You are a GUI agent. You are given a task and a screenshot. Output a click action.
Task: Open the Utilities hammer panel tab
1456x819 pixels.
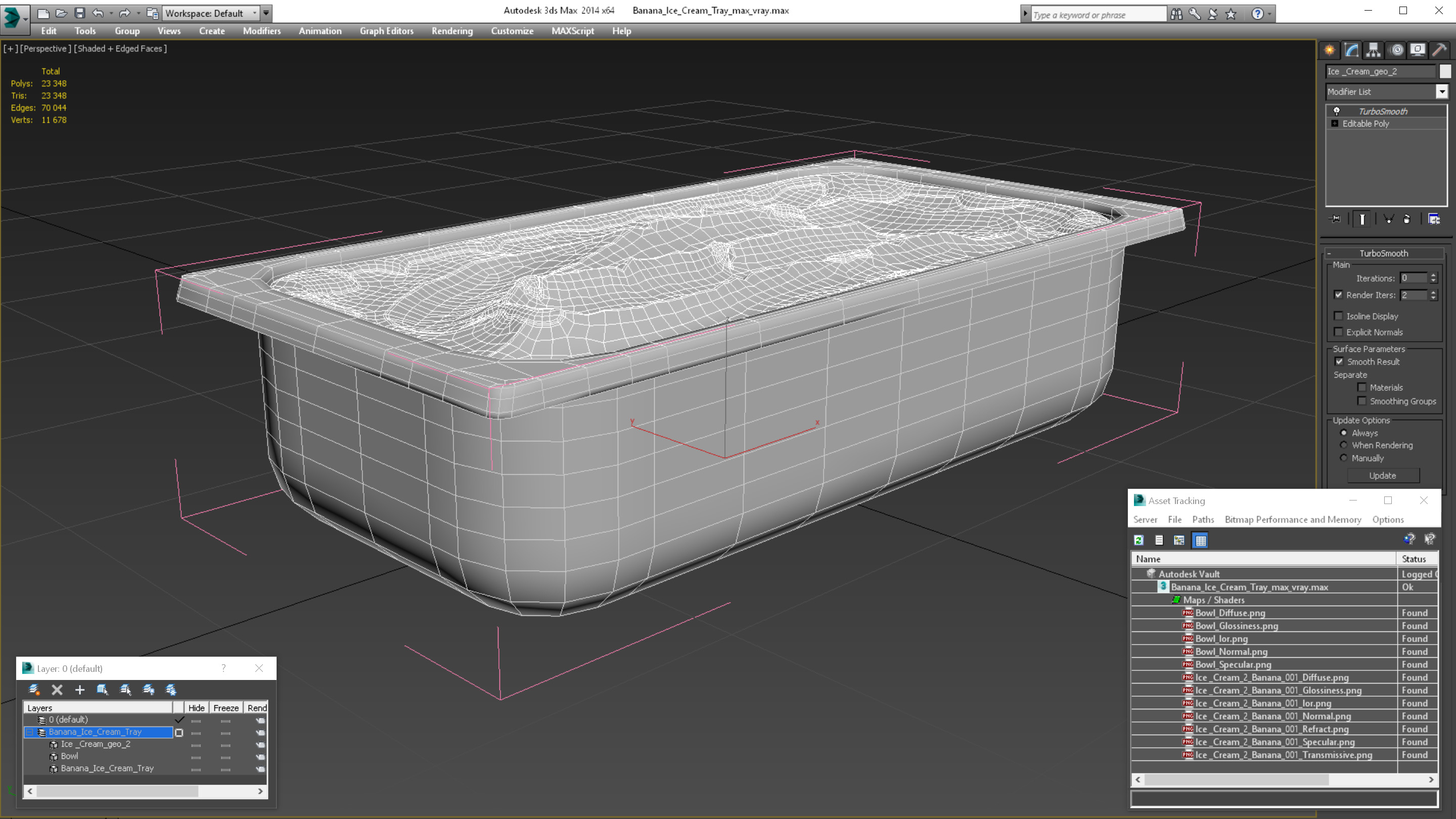pos(1440,50)
